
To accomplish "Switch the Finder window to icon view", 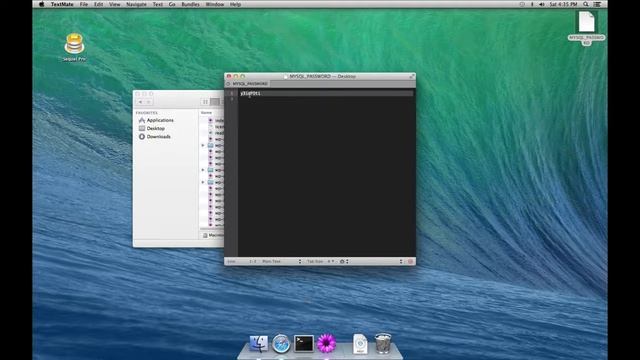I will (205, 102).
